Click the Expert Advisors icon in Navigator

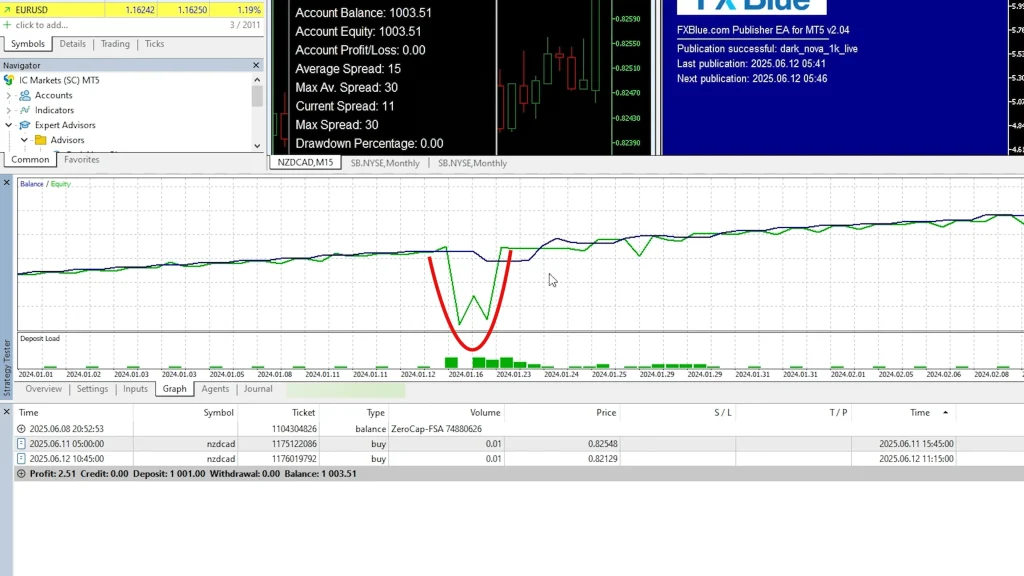(24, 125)
